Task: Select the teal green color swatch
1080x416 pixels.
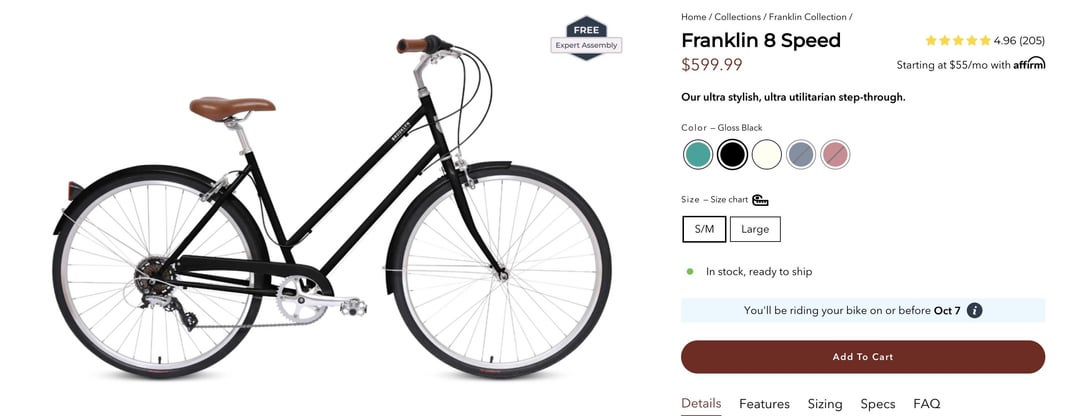Action: (698, 154)
